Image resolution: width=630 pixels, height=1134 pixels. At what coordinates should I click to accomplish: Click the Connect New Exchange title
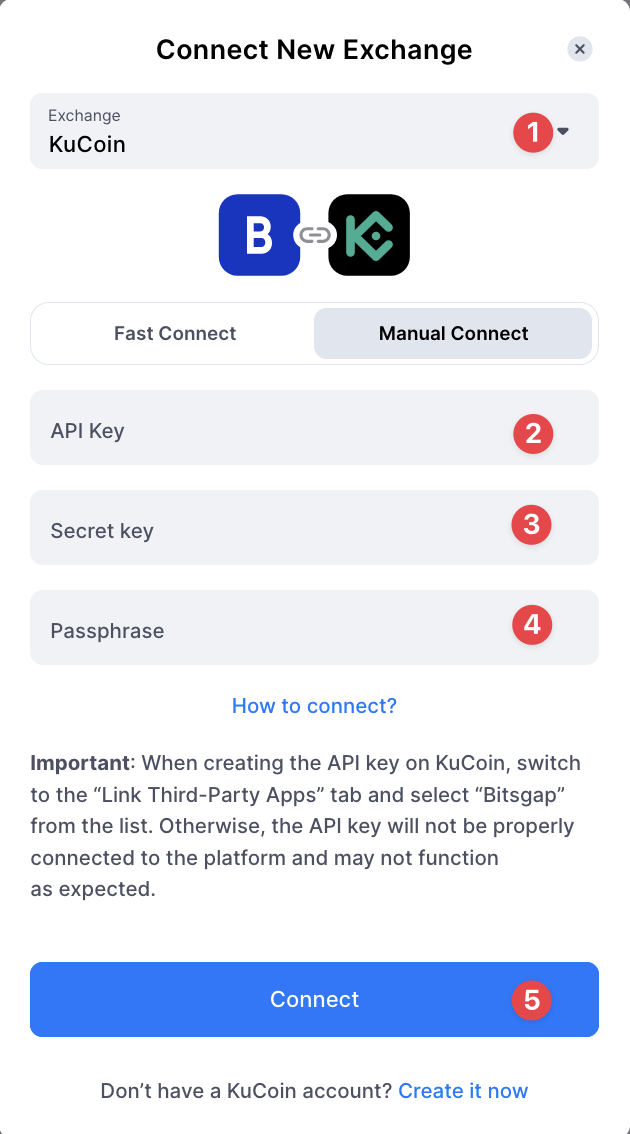(x=314, y=49)
